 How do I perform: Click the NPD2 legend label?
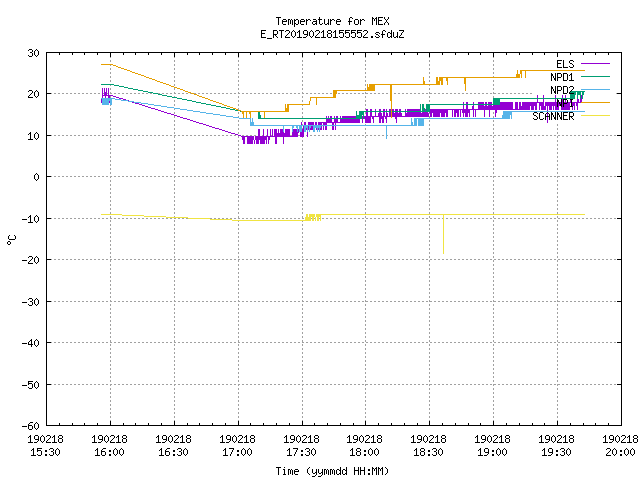click(x=562, y=90)
